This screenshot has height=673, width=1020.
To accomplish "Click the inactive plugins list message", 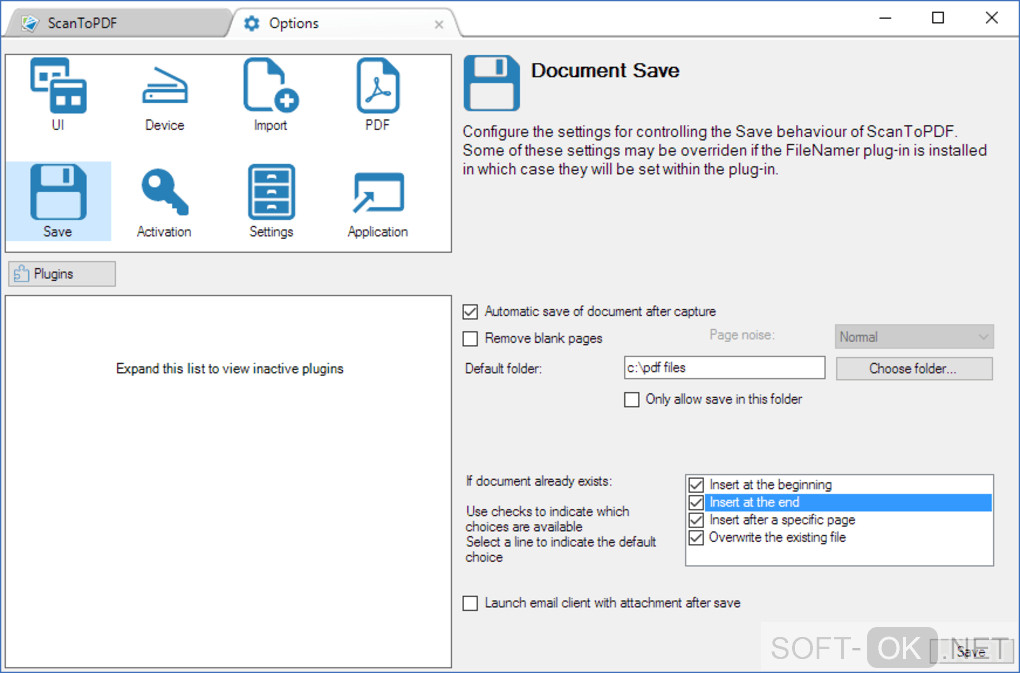I will 230,369.
